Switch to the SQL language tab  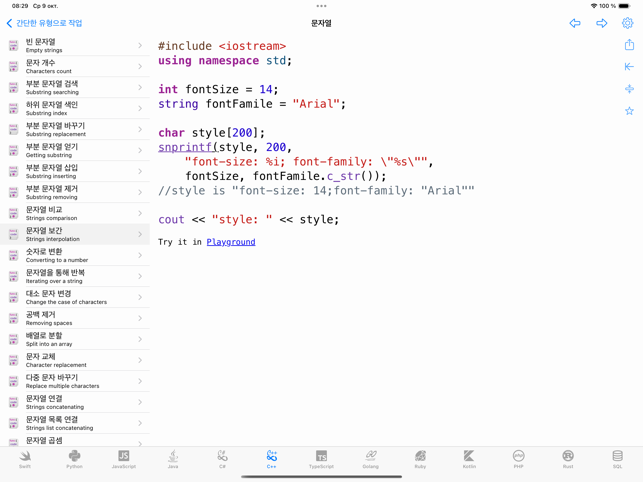pyautogui.click(x=618, y=459)
